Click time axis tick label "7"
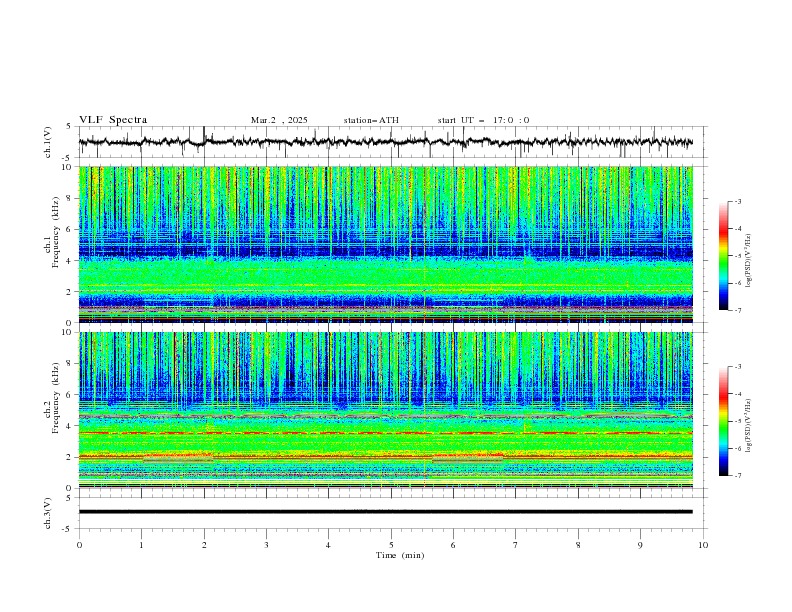 click(x=516, y=545)
